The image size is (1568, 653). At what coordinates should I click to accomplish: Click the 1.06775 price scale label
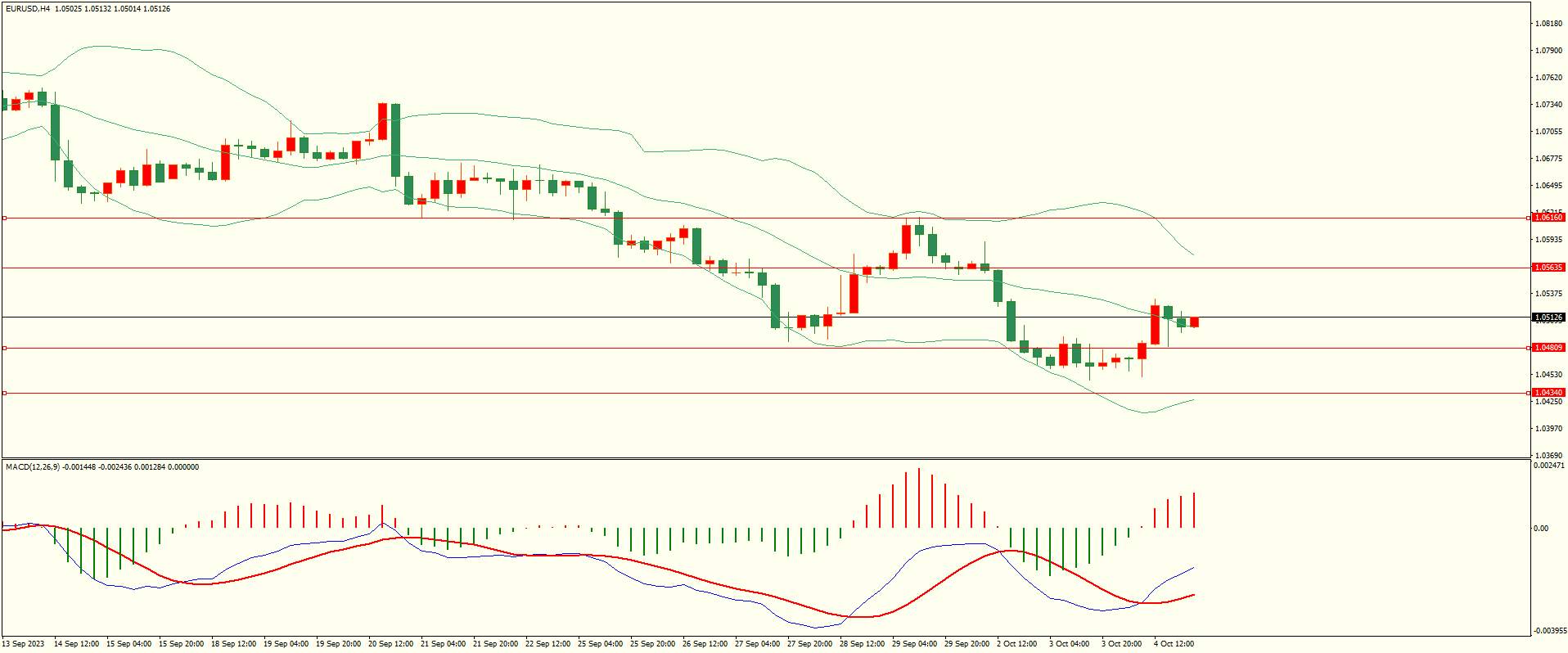coord(1548,159)
